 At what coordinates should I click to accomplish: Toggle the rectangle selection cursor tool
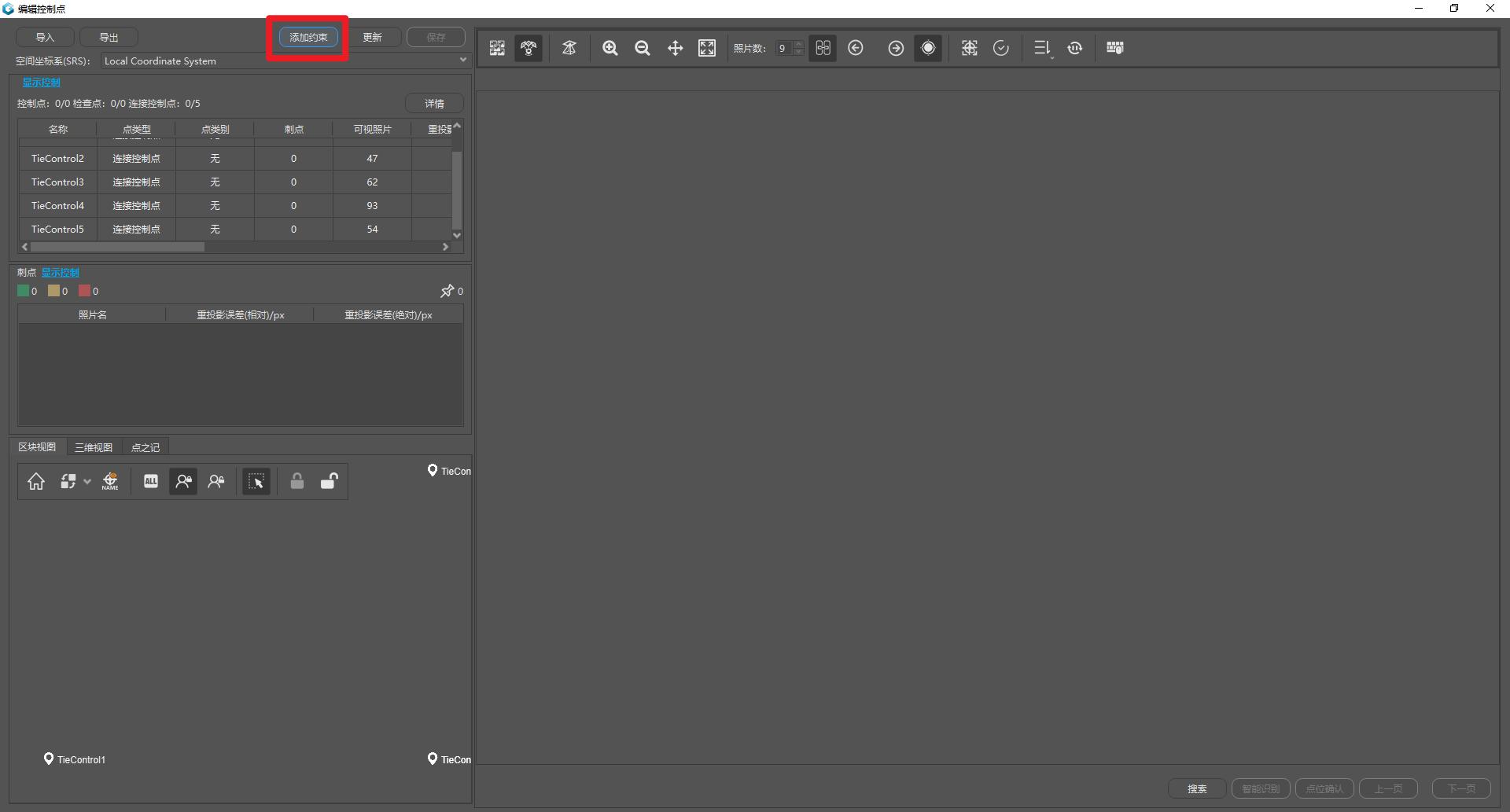click(x=256, y=481)
